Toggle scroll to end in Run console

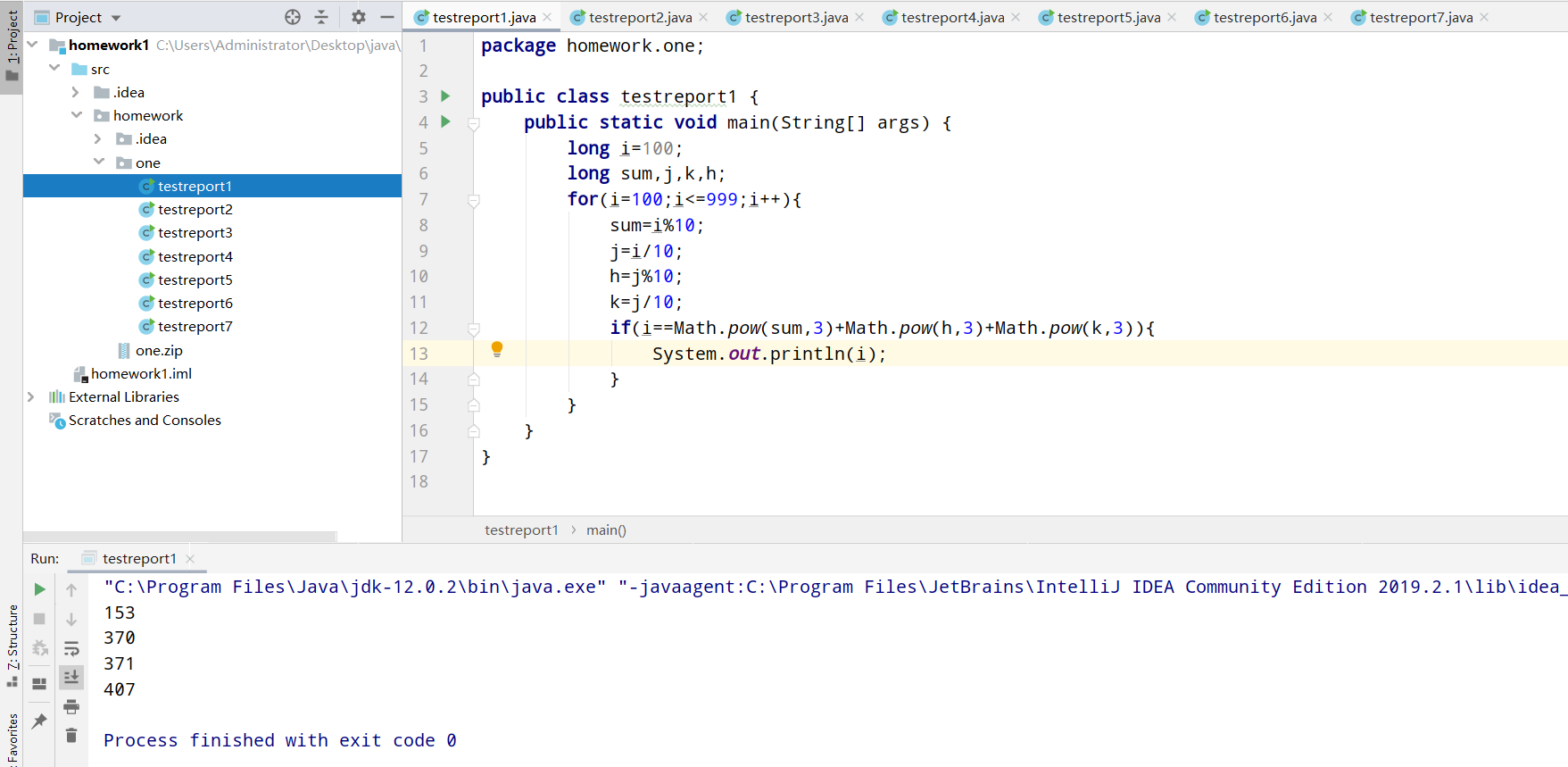71,677
